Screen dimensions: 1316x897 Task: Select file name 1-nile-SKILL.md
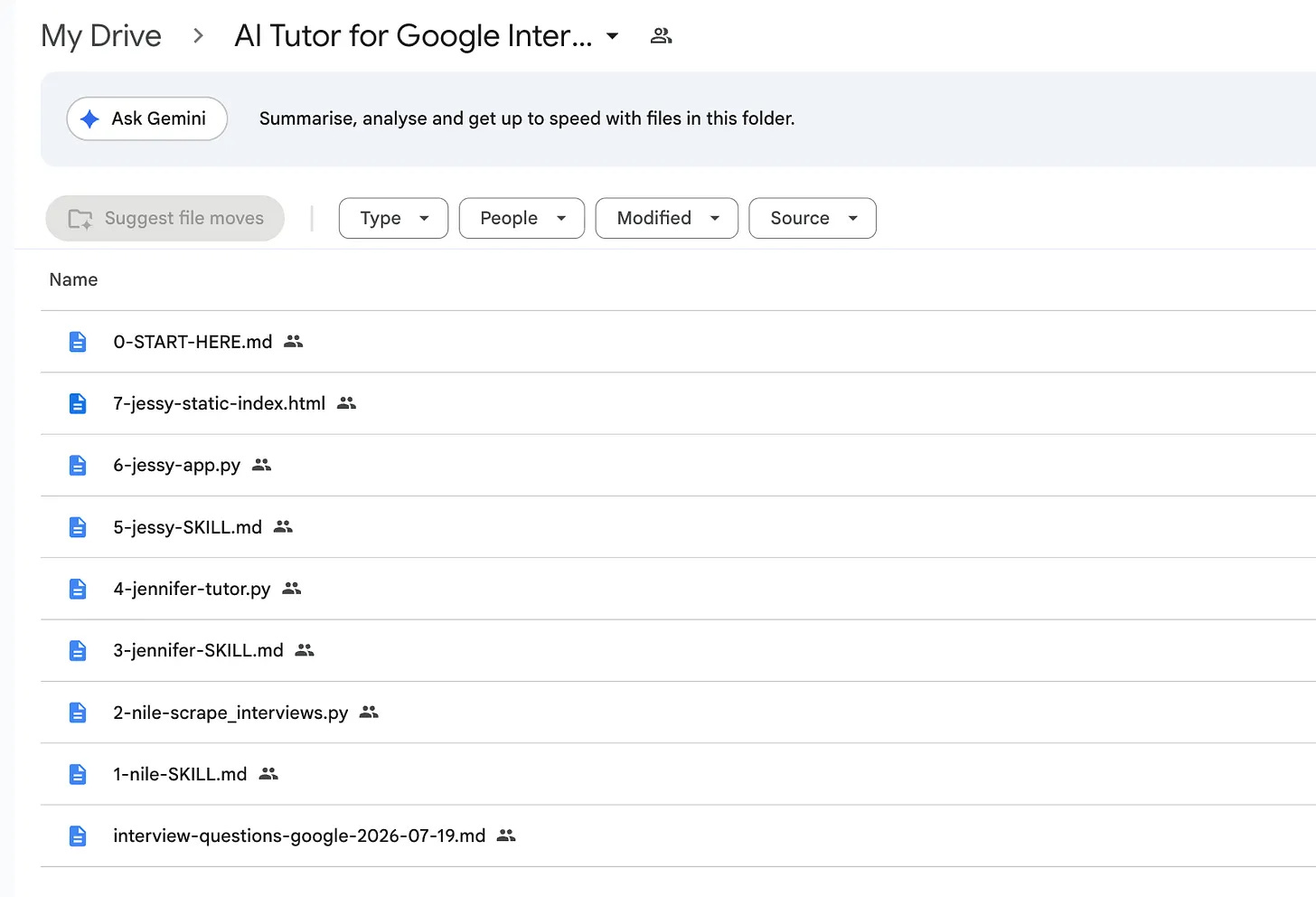click(x=180, y=774)
